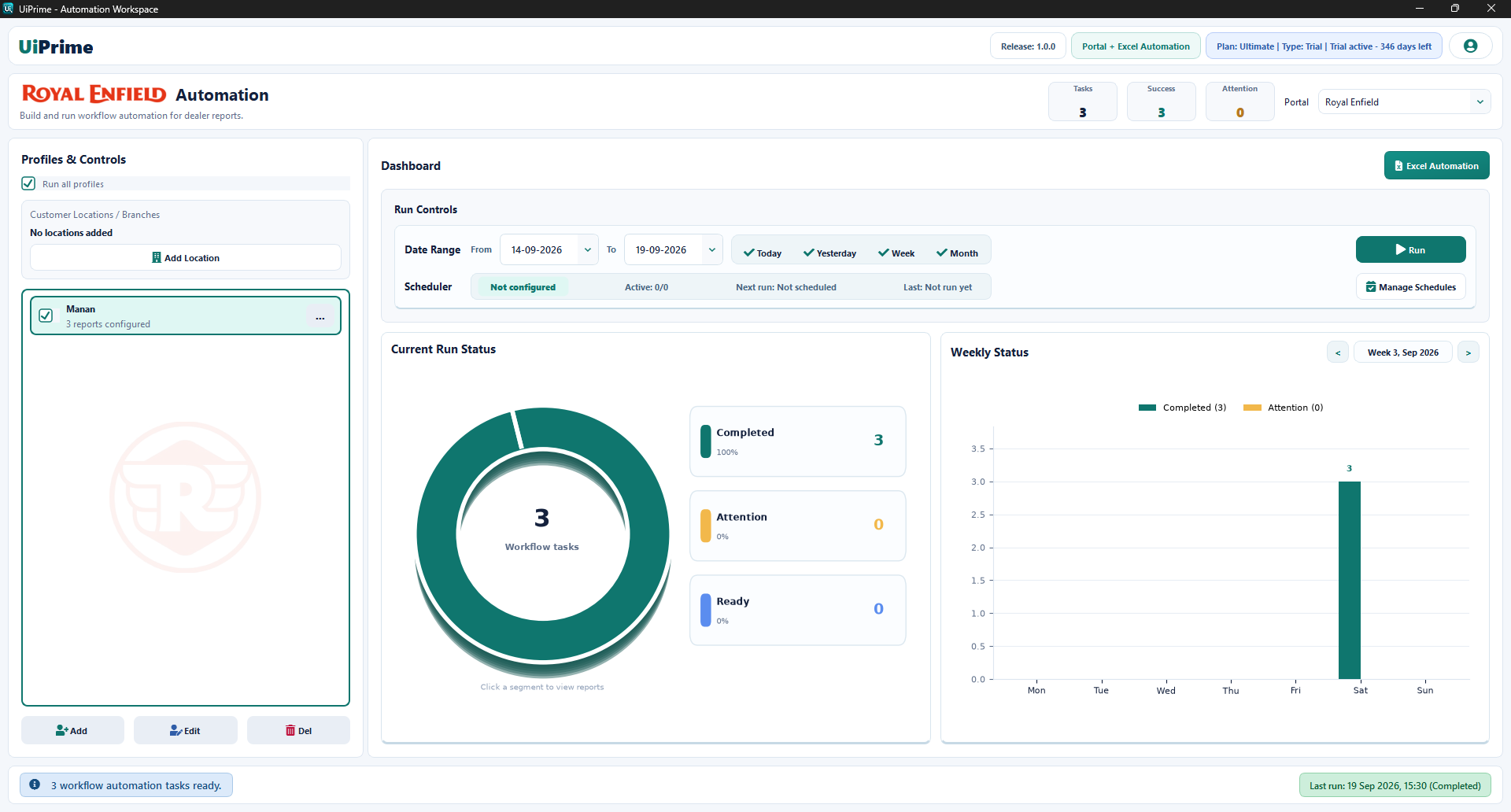Click the UiPrime header logo text
Viewport: 1511px width, 812px height.
coord(56,46)
